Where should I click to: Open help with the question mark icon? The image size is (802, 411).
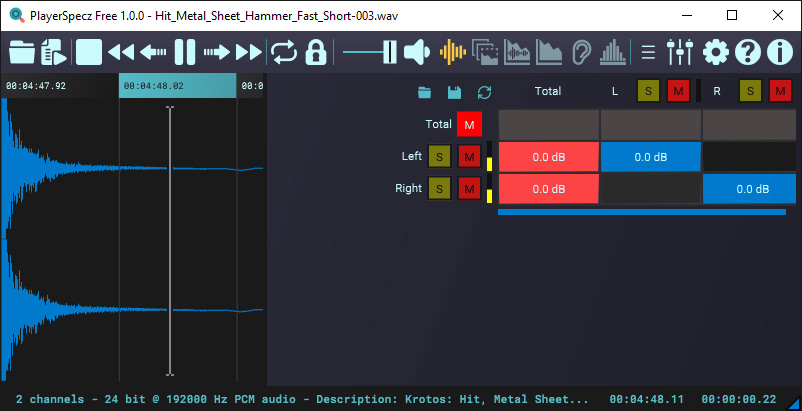tap(747, 52)
